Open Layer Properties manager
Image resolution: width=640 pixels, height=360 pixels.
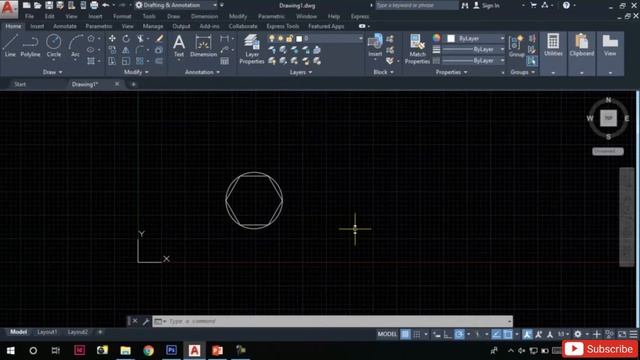click(x=252, y=49)
